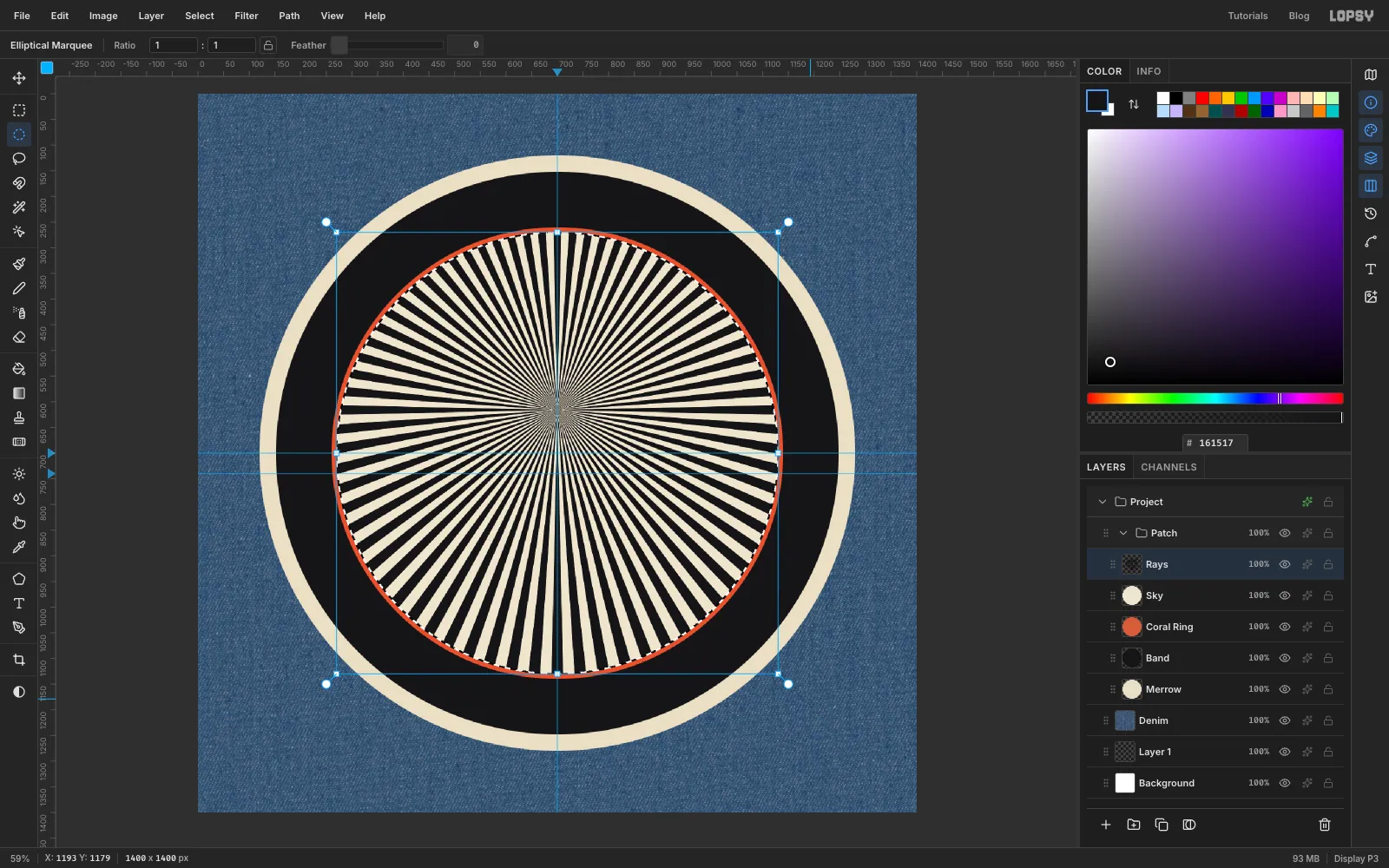1389x868 pixels.
Task: Switch to the Channels tab
Action: 1168,467
